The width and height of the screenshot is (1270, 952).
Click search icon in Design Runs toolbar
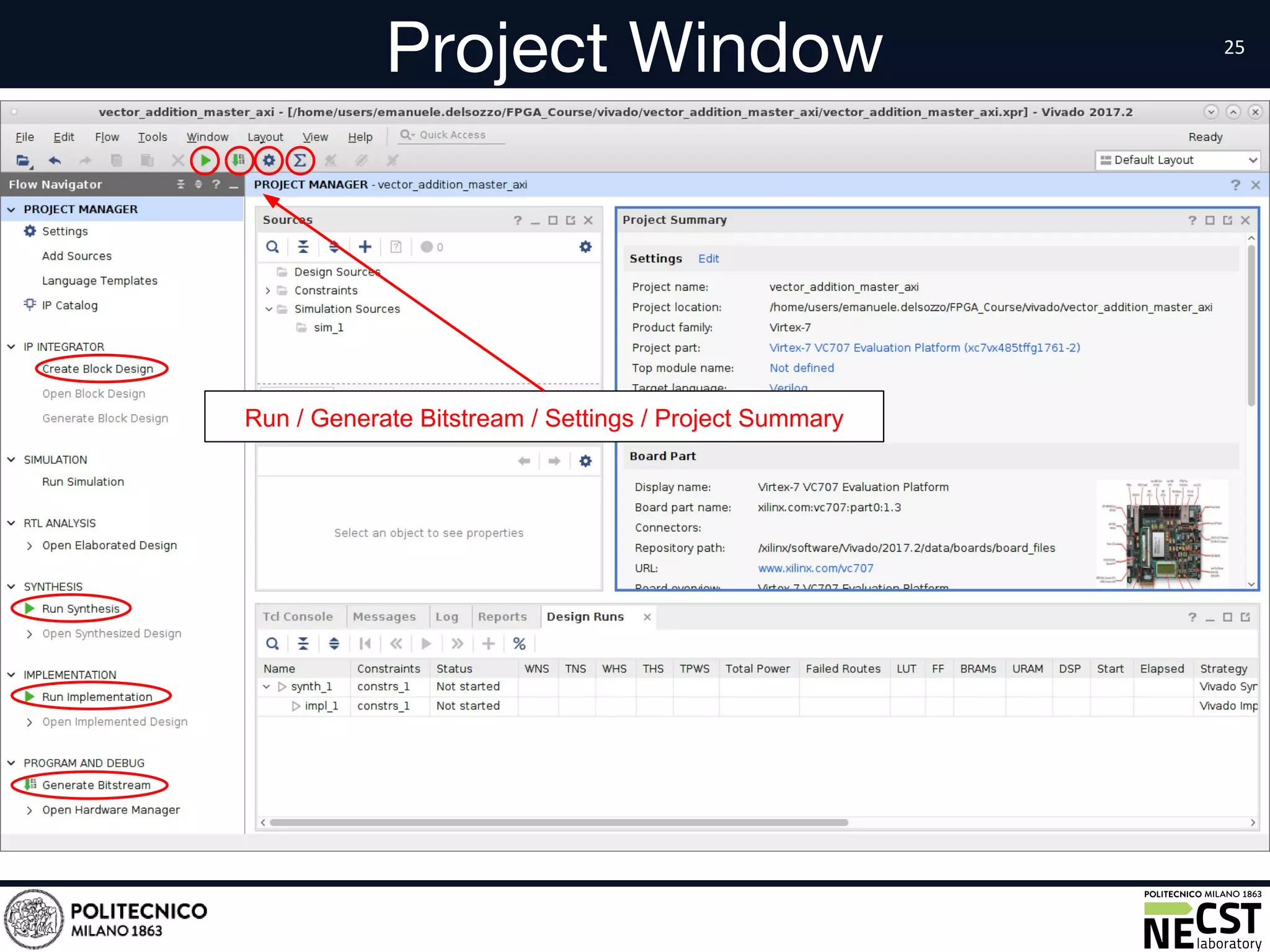point(272,643)
